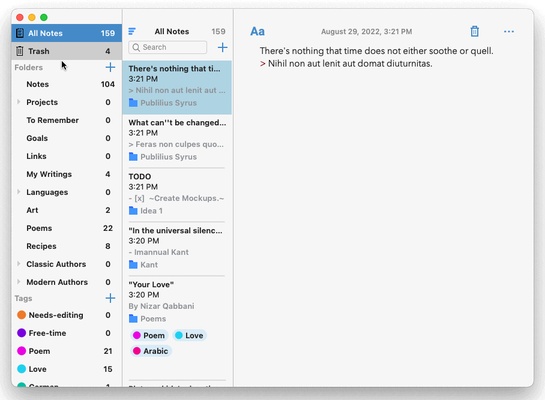Select the magenta Poem tag dot in sidebar
The height and width of the screenshot is (400, 545).
pos(22,351)
